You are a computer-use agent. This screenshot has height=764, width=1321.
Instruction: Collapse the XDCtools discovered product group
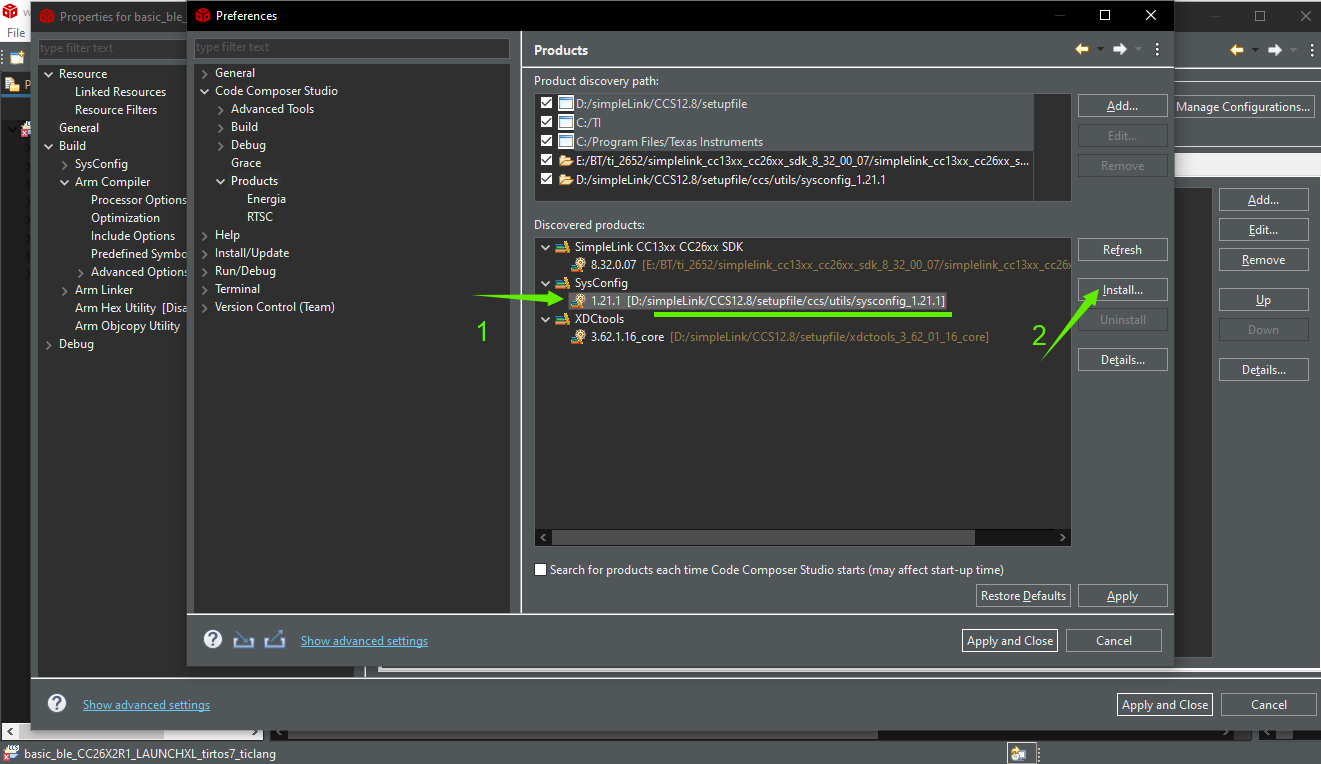pyautogui.click(x=545, y=319)
